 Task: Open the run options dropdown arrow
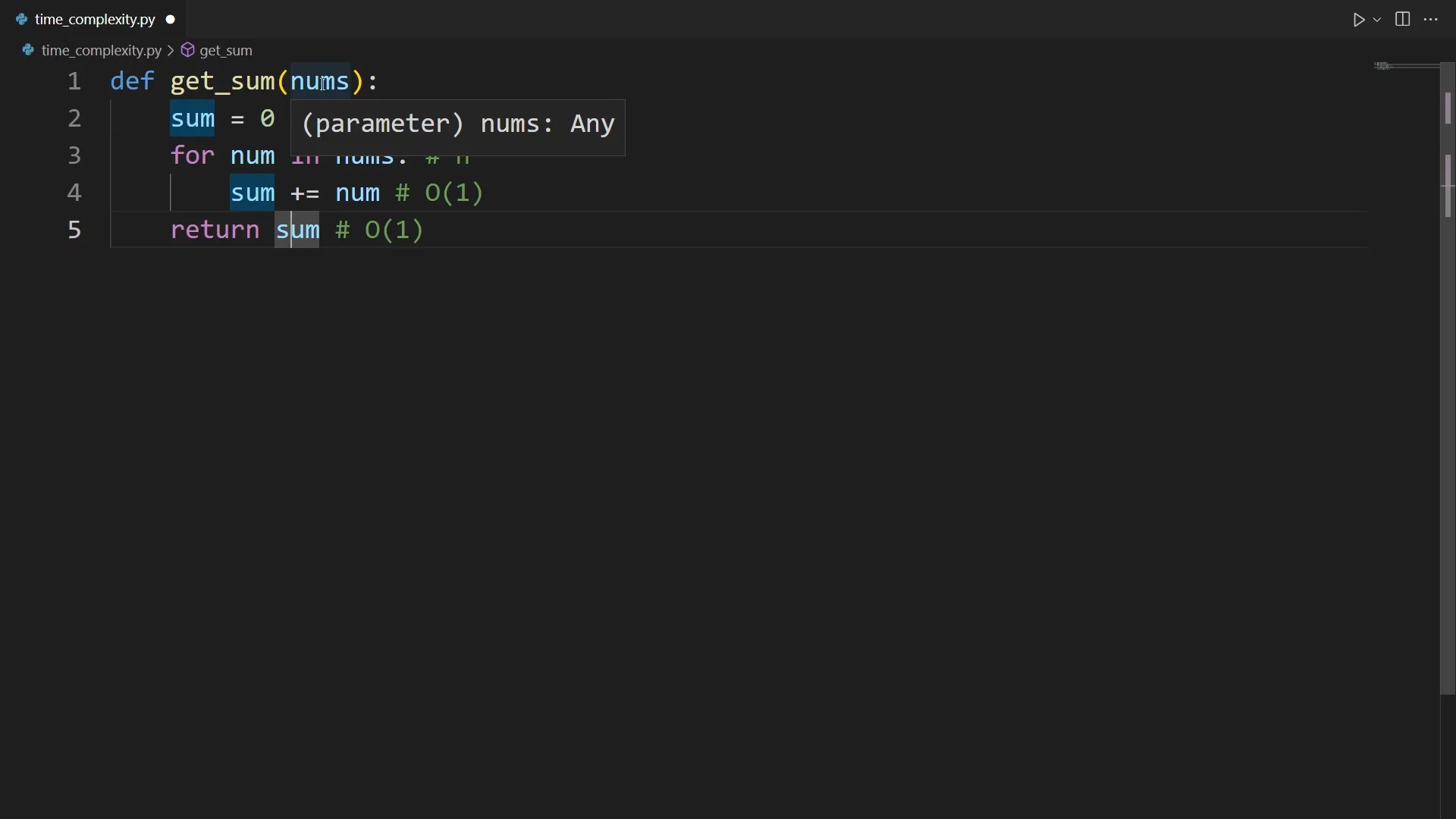[x=1378, y=20]
